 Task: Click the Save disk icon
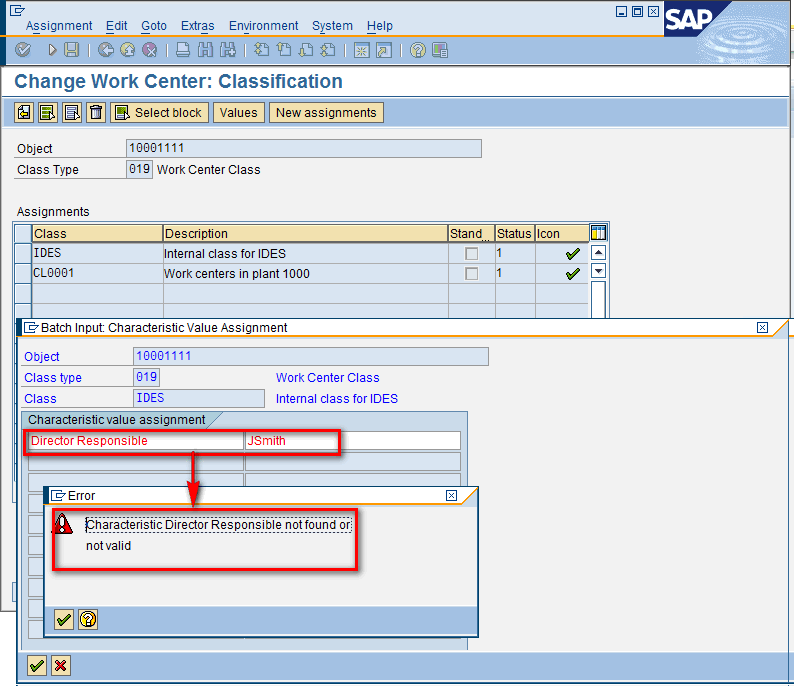pos(71,50)
